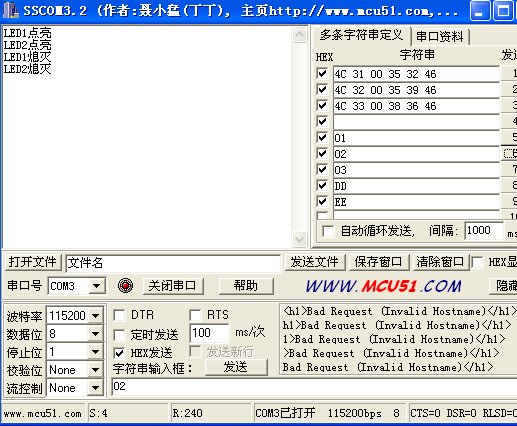Click the string input box containing 02
Screen dimensions: 517x426
(x=314, y=387)
